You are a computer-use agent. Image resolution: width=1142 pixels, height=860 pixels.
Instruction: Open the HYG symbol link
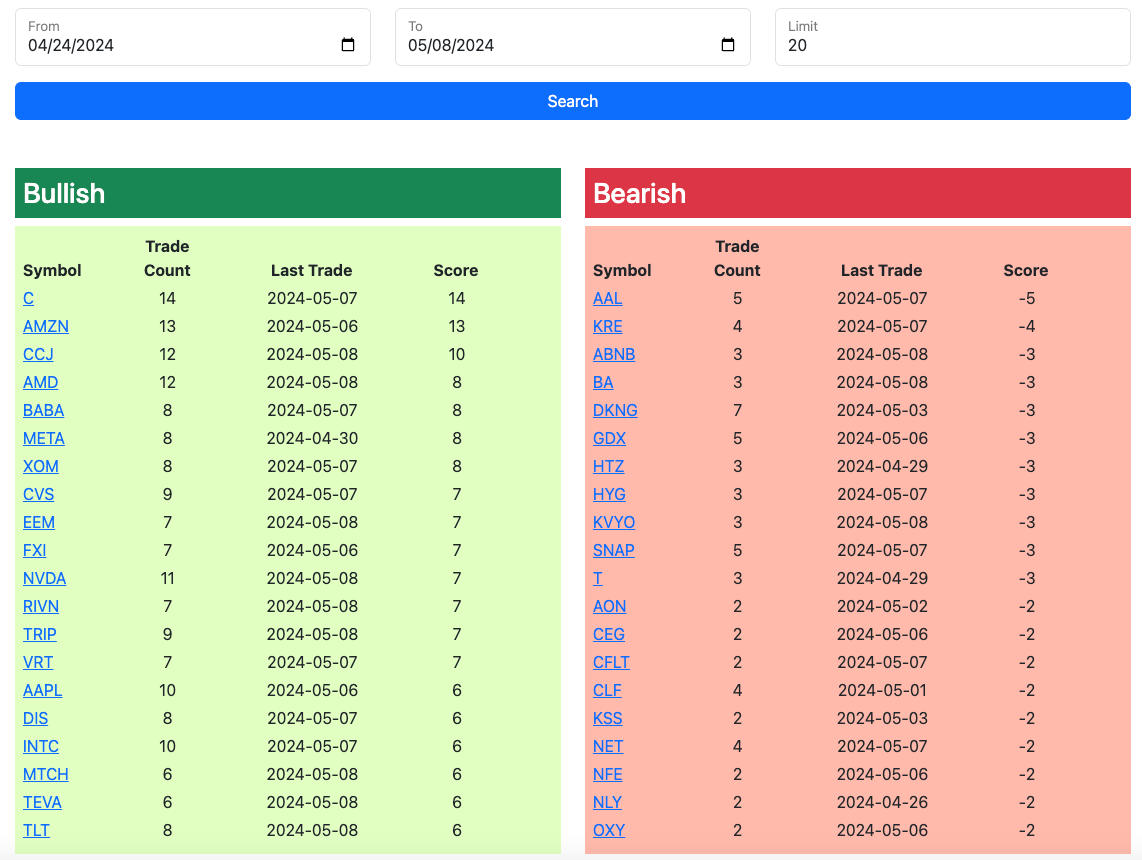click(609, 494)
